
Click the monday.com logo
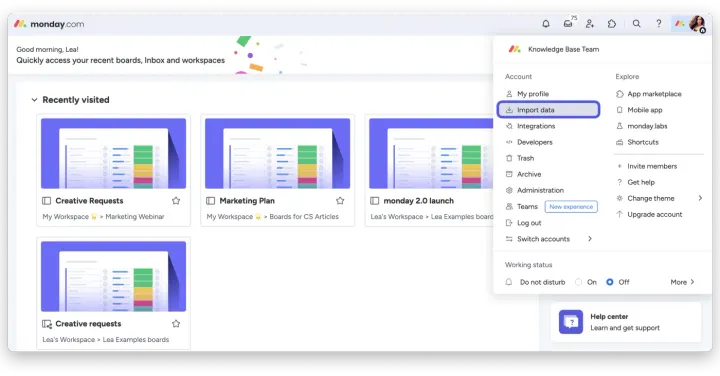pos(49,24)
